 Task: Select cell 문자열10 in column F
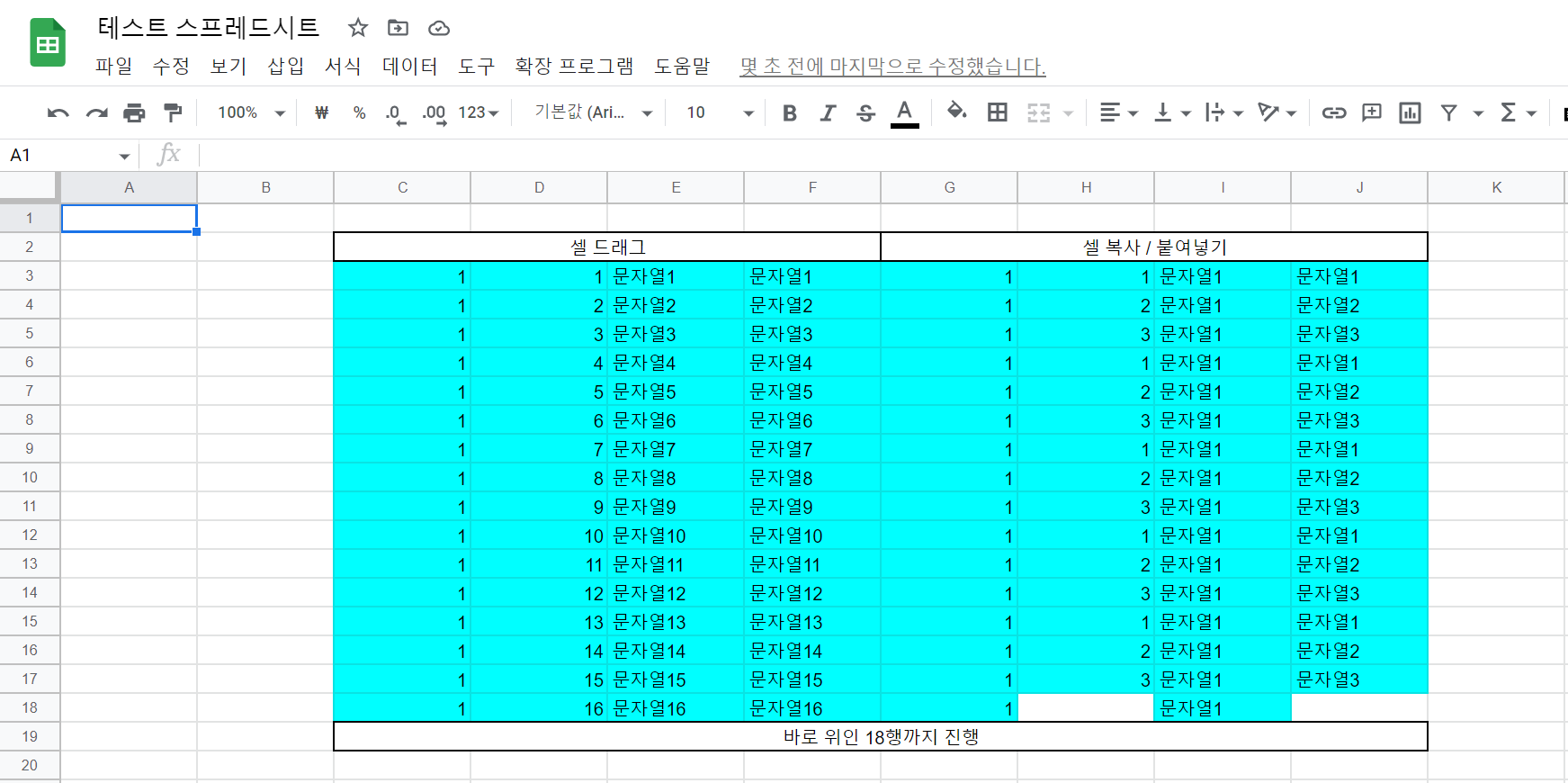812,535
